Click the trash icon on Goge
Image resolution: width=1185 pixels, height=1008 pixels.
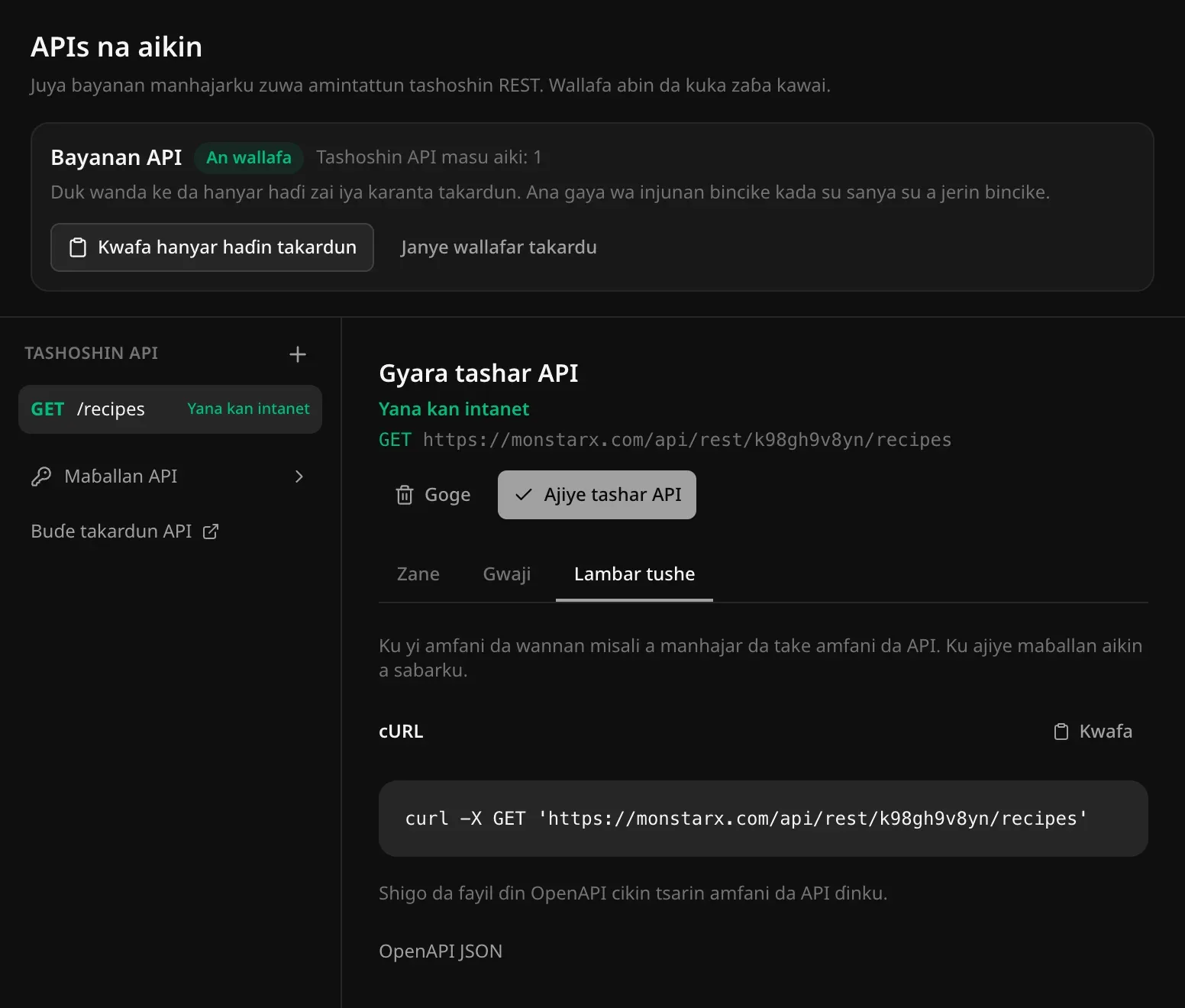[x=405, y=495]
